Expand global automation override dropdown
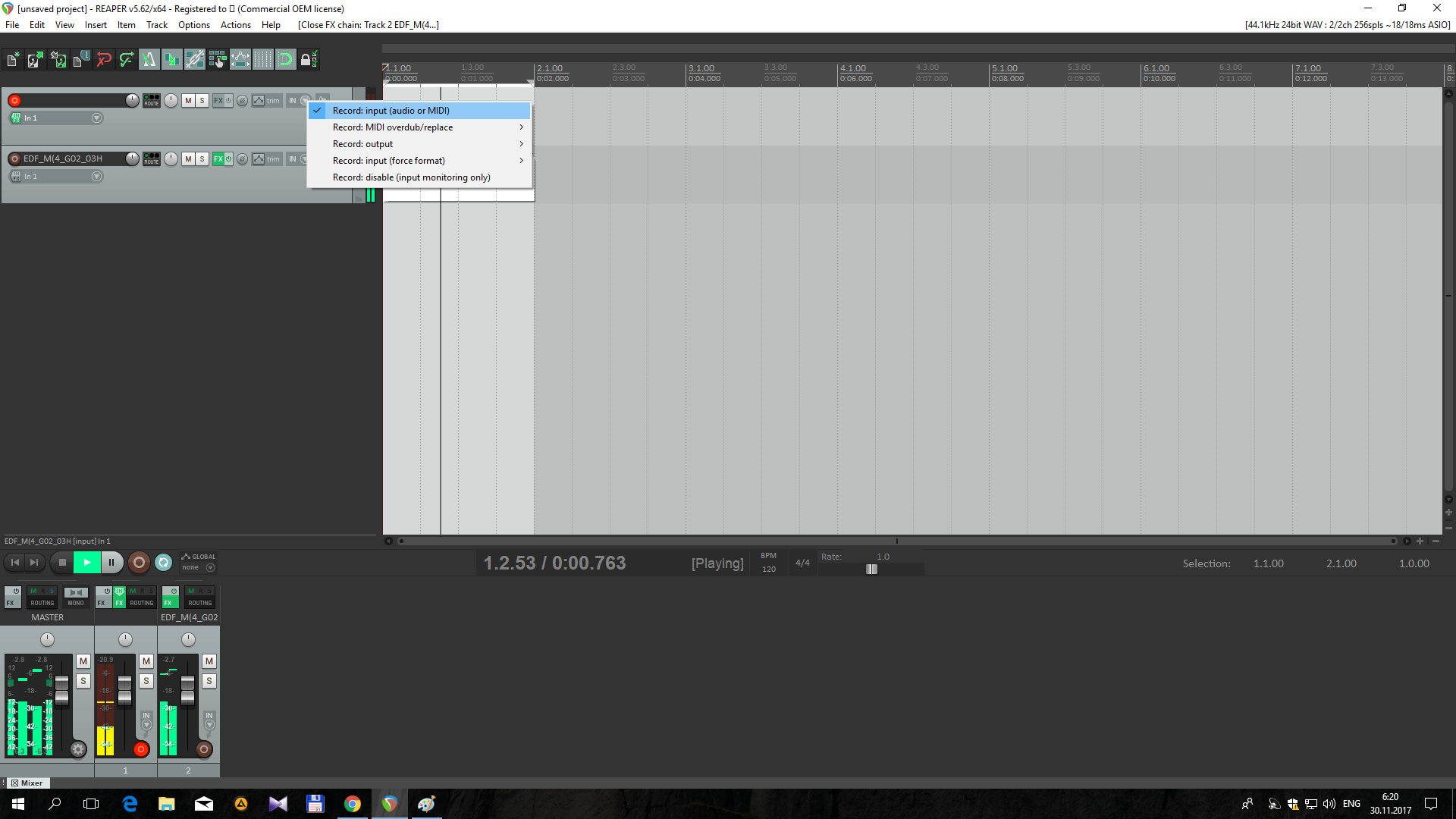Image resolution: width=1456 pixels, height=819 pixels. click(210, 567)
